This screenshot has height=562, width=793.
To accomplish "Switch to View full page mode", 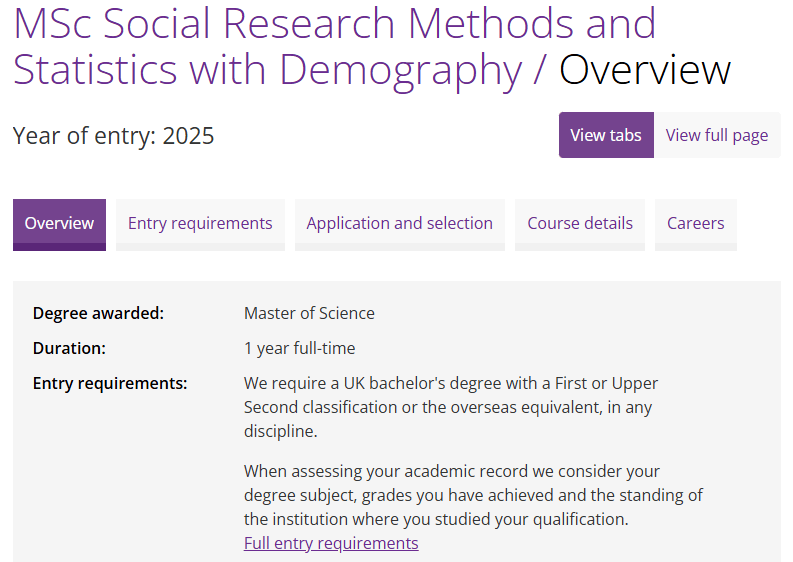I will [x=717, y=135].
